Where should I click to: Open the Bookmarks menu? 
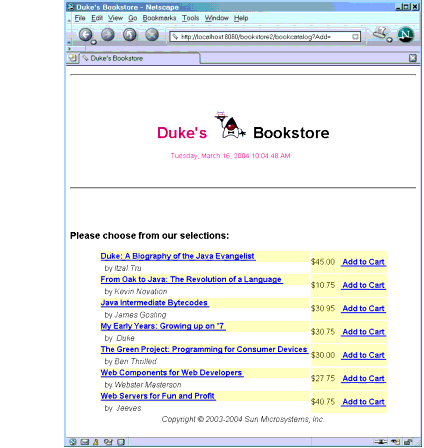pyautogui.click(x=159, y=18)
